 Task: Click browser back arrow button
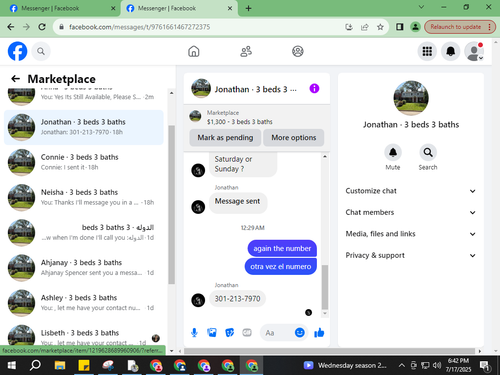(x=11, y=27)
